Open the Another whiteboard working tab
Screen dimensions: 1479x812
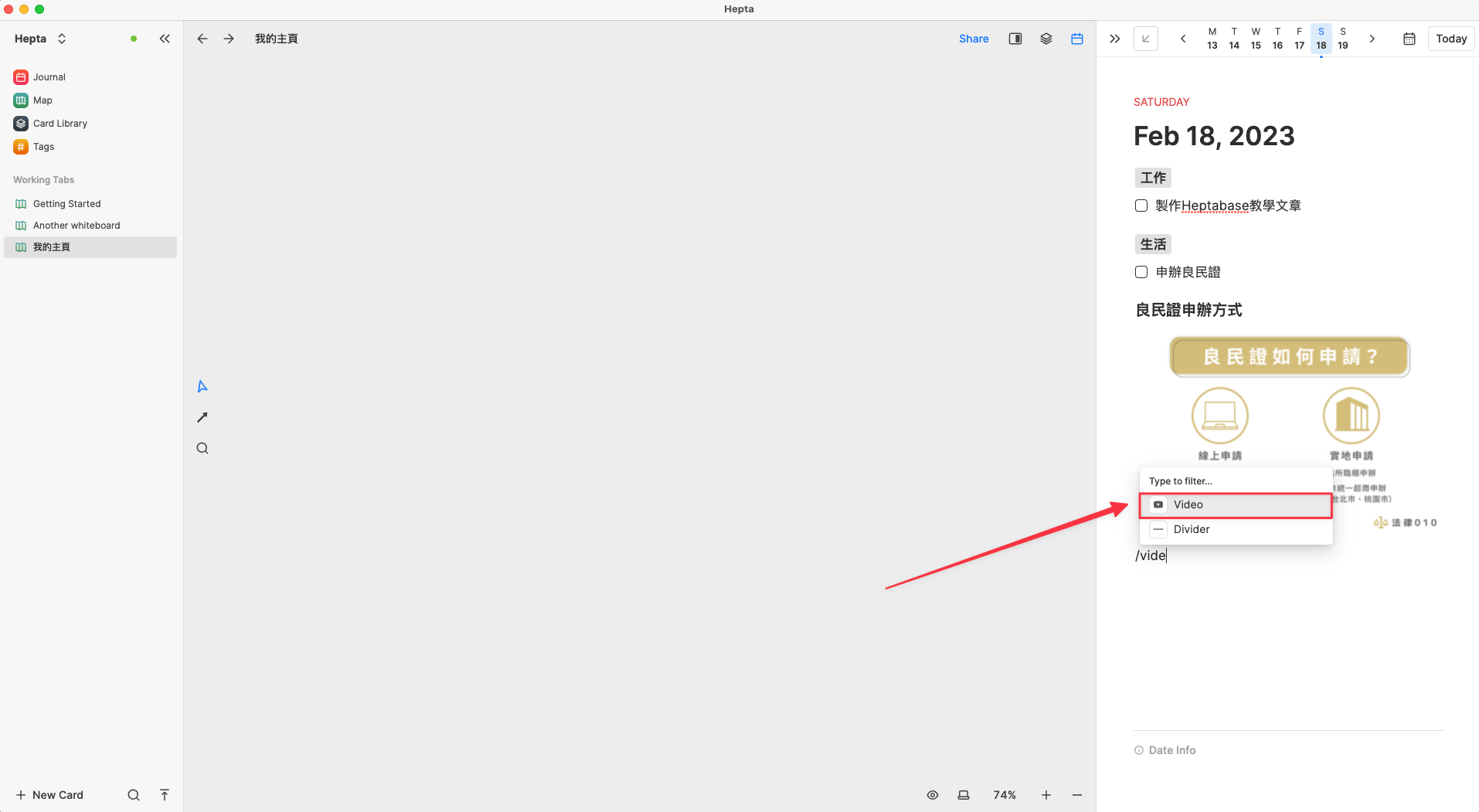pos(76,226)
